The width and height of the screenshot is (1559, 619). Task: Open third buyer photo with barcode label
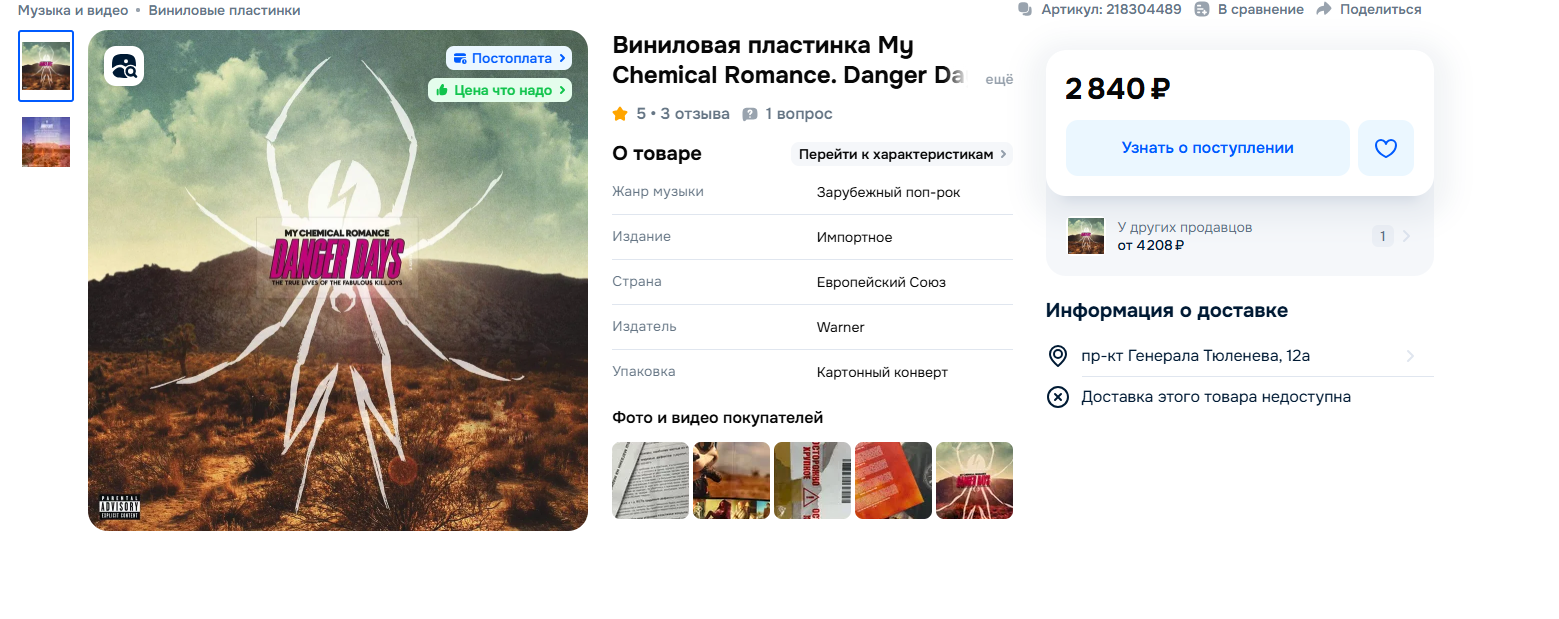click(812, 481)
